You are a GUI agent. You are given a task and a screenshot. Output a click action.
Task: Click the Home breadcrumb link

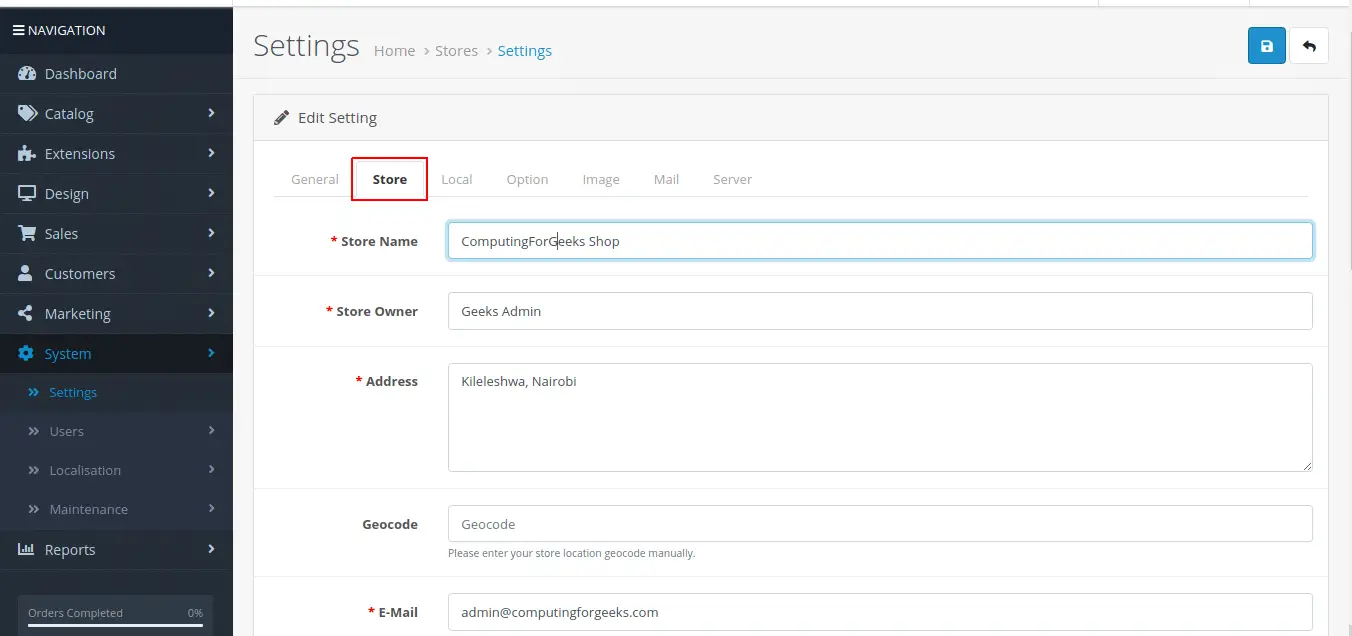point(394,50)
